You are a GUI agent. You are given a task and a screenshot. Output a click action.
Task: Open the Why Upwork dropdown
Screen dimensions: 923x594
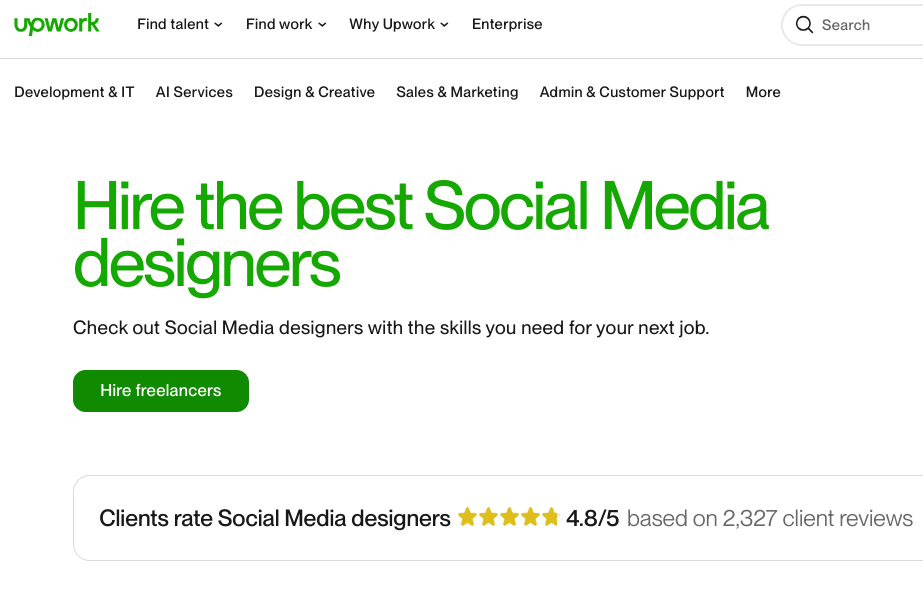[398, 24]
